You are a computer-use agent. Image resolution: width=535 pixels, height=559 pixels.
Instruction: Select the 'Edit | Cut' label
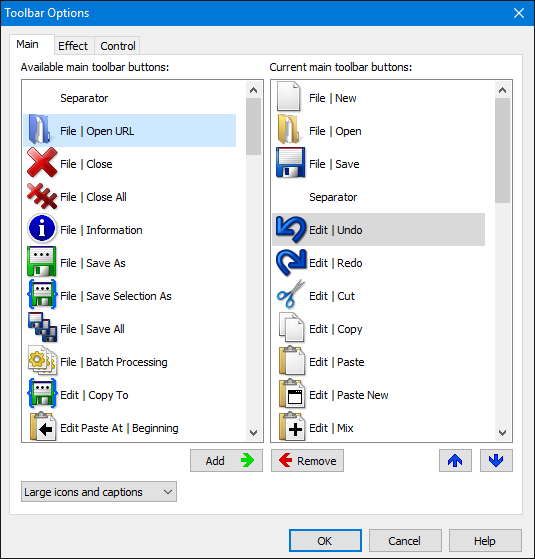pyautogui.click(x=332, y=296)
